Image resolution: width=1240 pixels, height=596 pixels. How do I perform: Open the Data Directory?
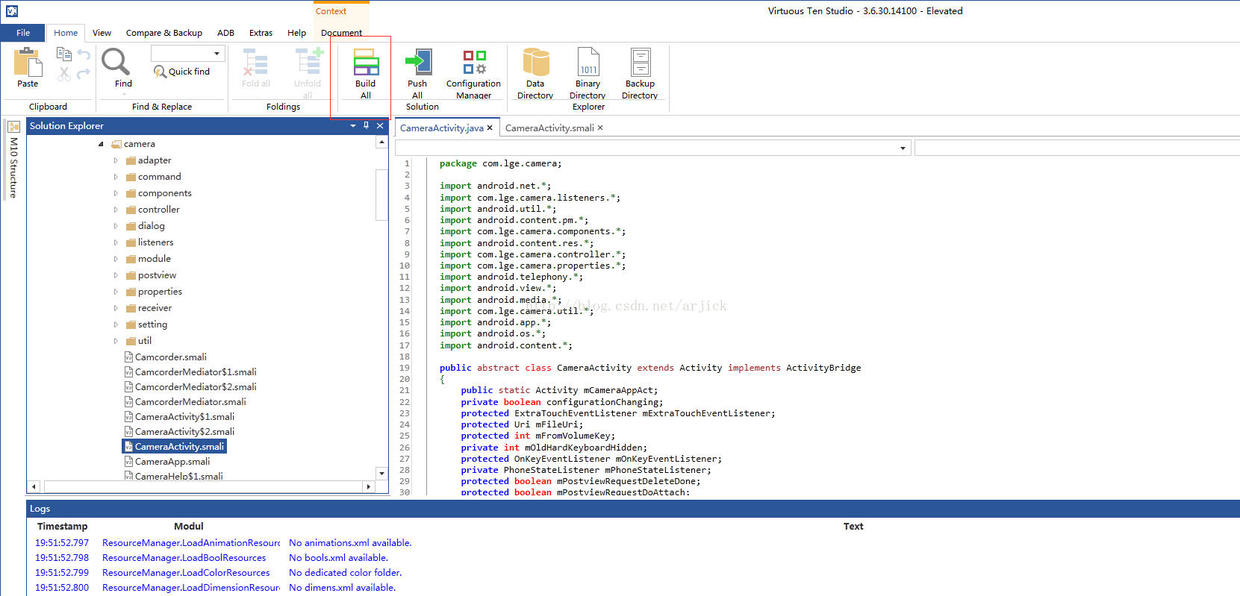535,64
